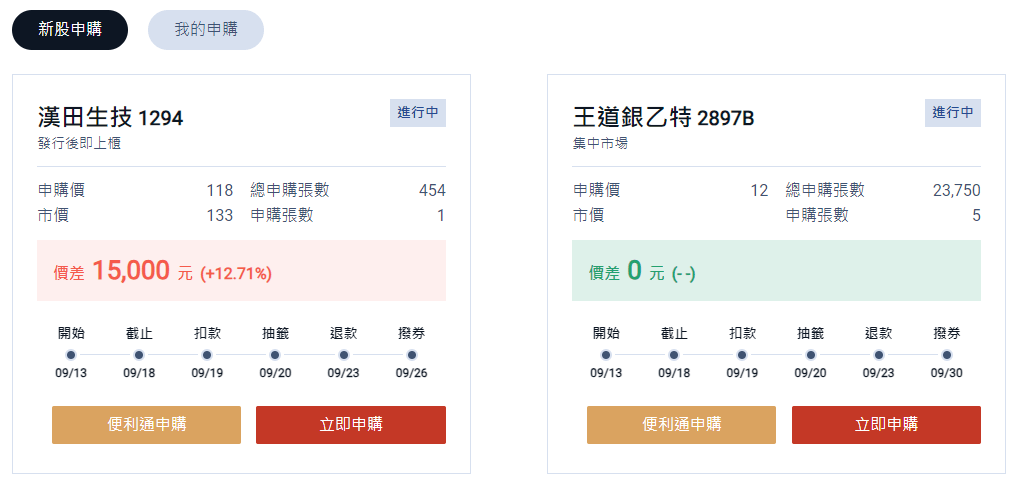
Task: Click 立即申購 for 王道銀乙特 2897B
Action: pyautogui.click(x=886, y=425)
